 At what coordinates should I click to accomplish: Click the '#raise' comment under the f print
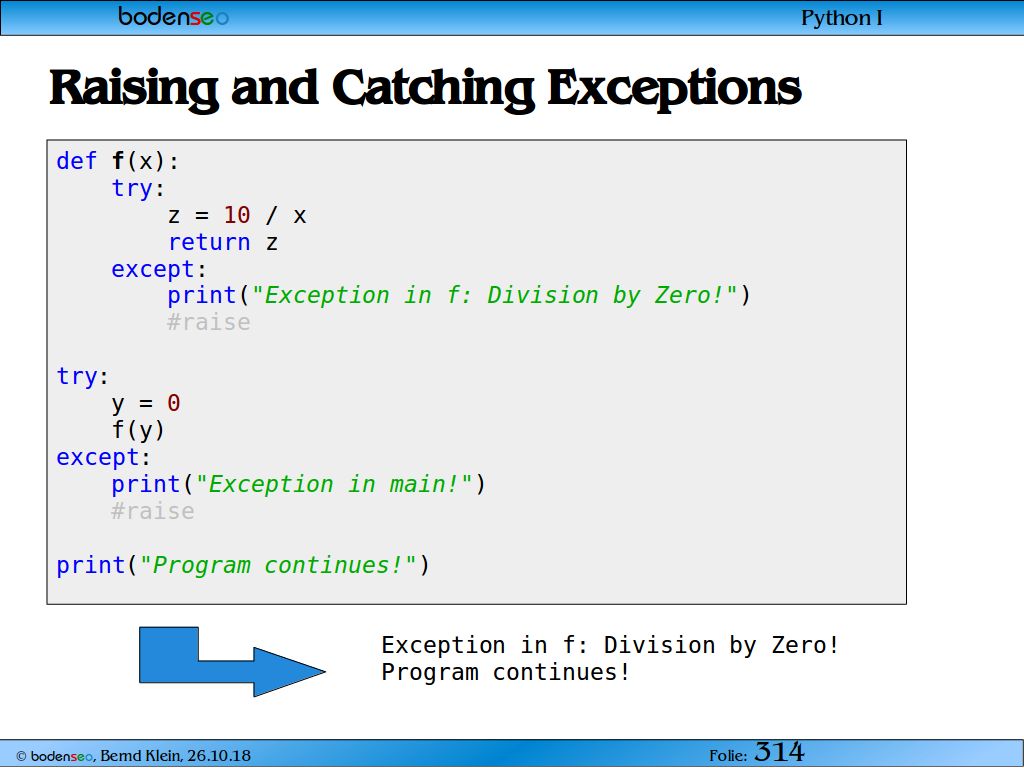click(x=208, y=322)
